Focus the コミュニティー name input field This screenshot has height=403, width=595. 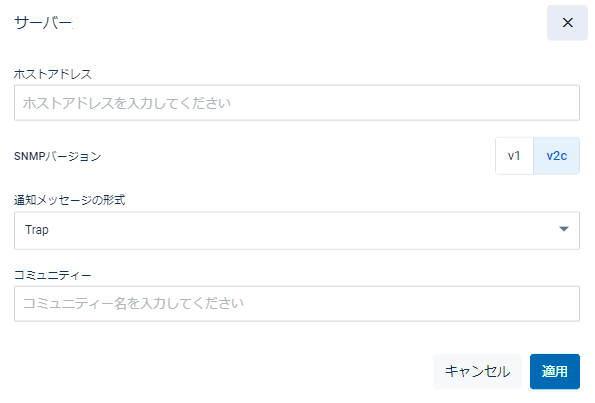click(x=297, y=304)
